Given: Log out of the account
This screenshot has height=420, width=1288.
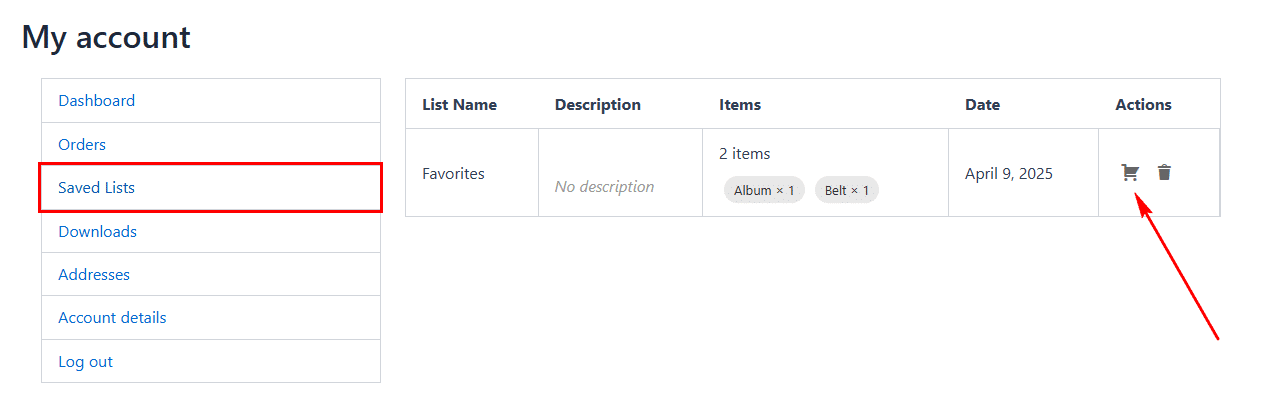Looking at the screenshot, I should pyautogui.click(x=85, y=362).
